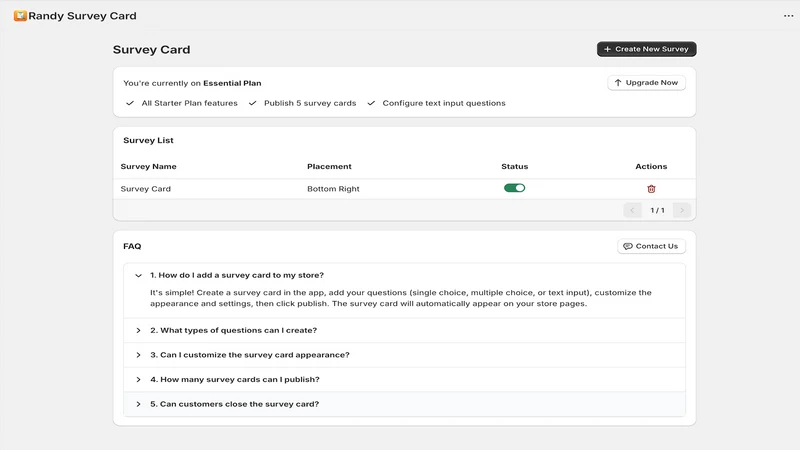Image resolution: width=800 pixels, height=450 pixels.
Task: Open the three-dot more options menu
Action: pyautogui.click(x=788, y=16)
